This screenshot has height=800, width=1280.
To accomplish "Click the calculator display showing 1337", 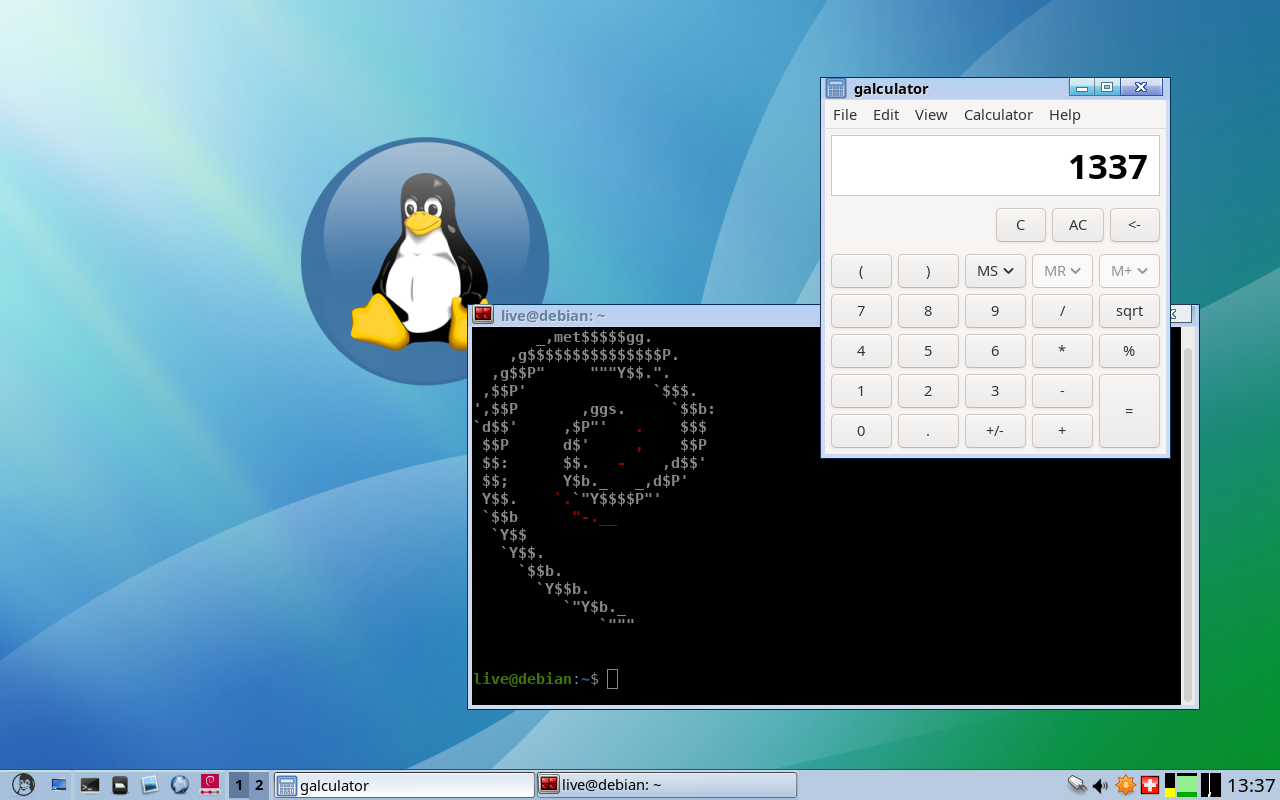I will [x=995, y=166].
